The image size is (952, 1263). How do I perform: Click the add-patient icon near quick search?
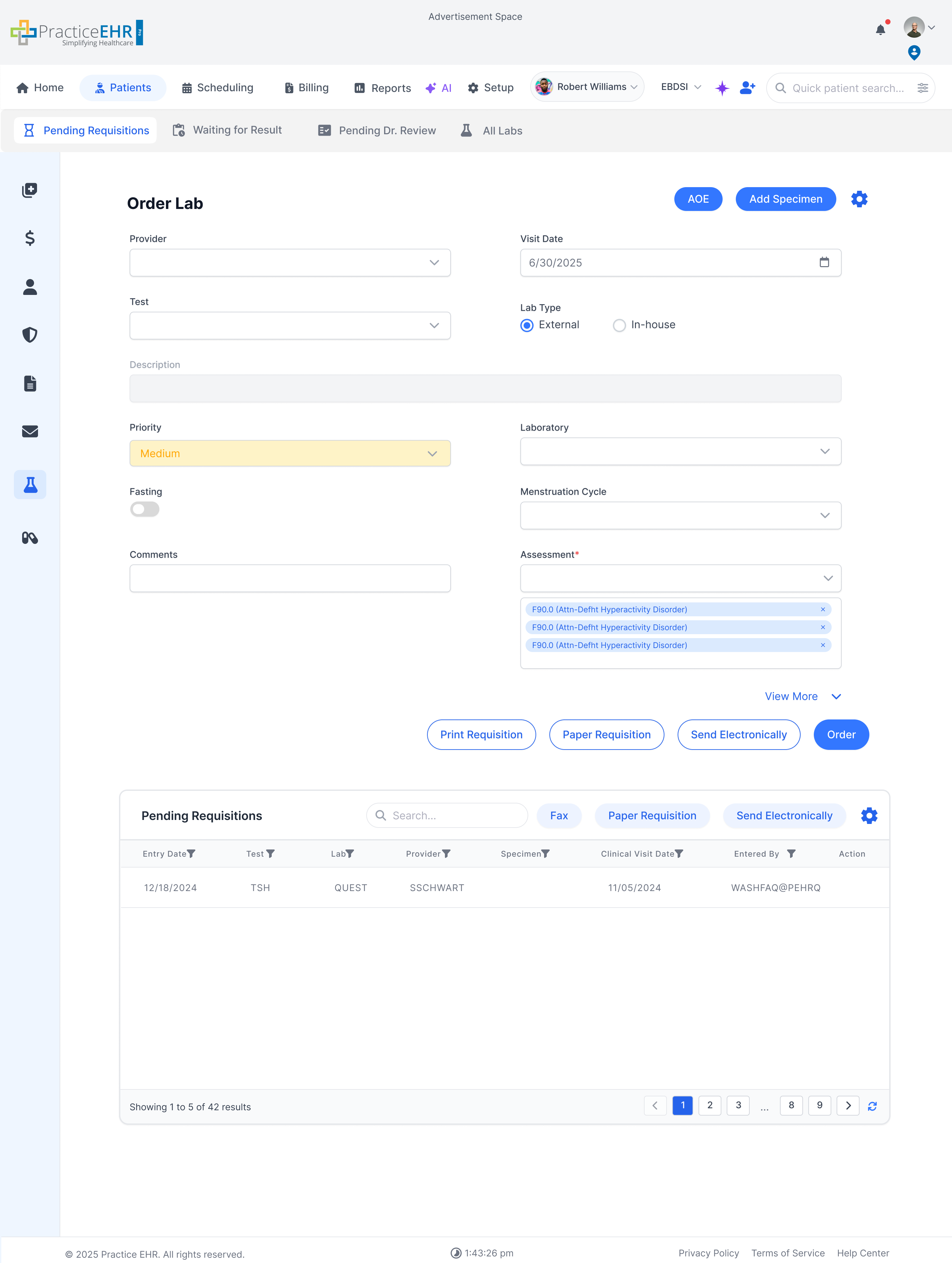pyautogui.click(x=746, y=87)
